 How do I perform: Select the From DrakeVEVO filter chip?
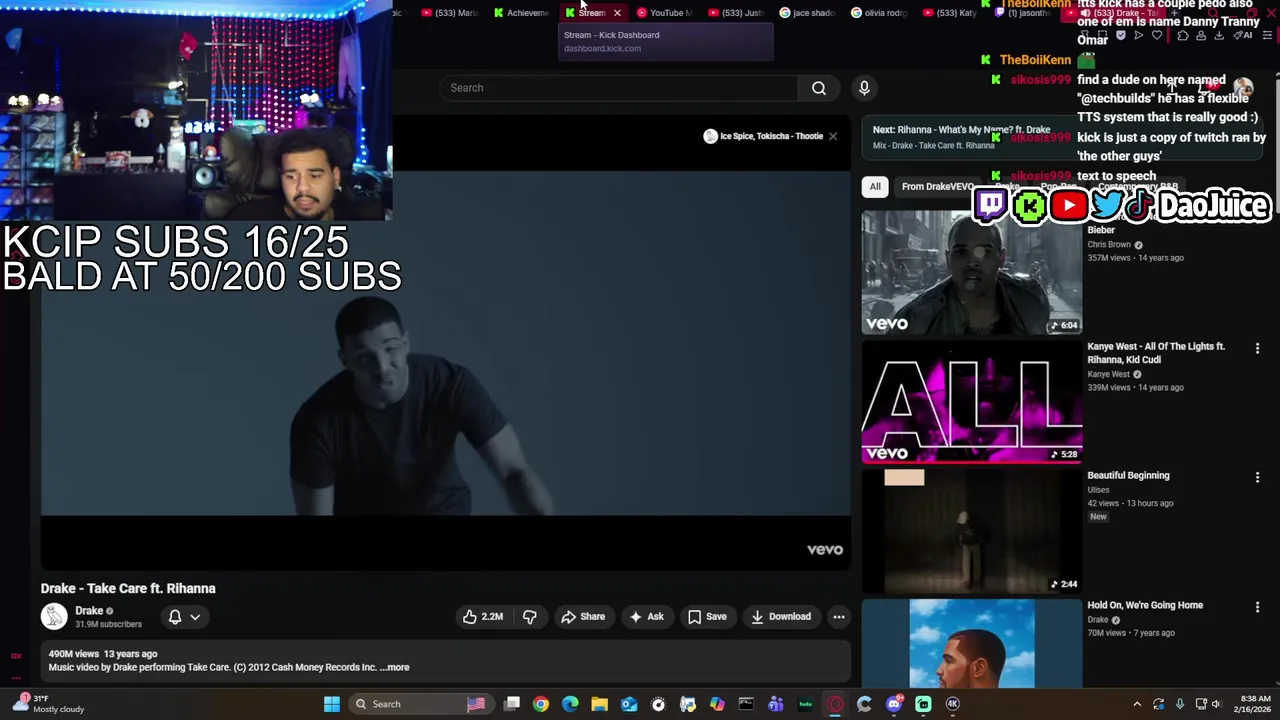pos(937,187)
